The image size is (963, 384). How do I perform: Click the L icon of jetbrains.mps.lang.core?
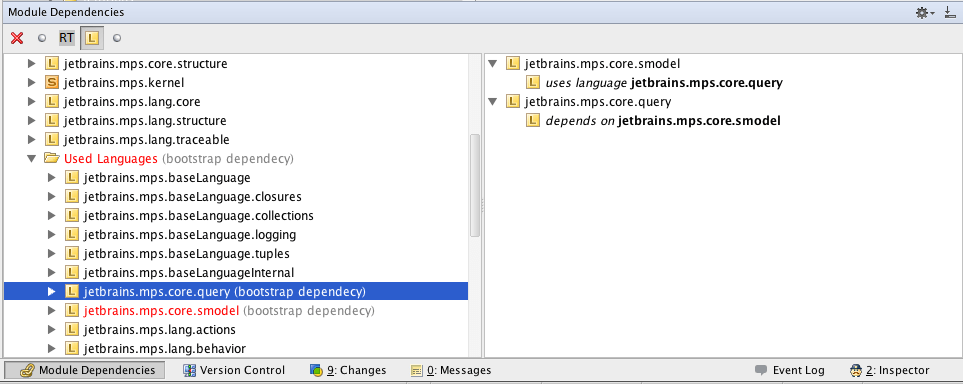click(x=52, y=101)
